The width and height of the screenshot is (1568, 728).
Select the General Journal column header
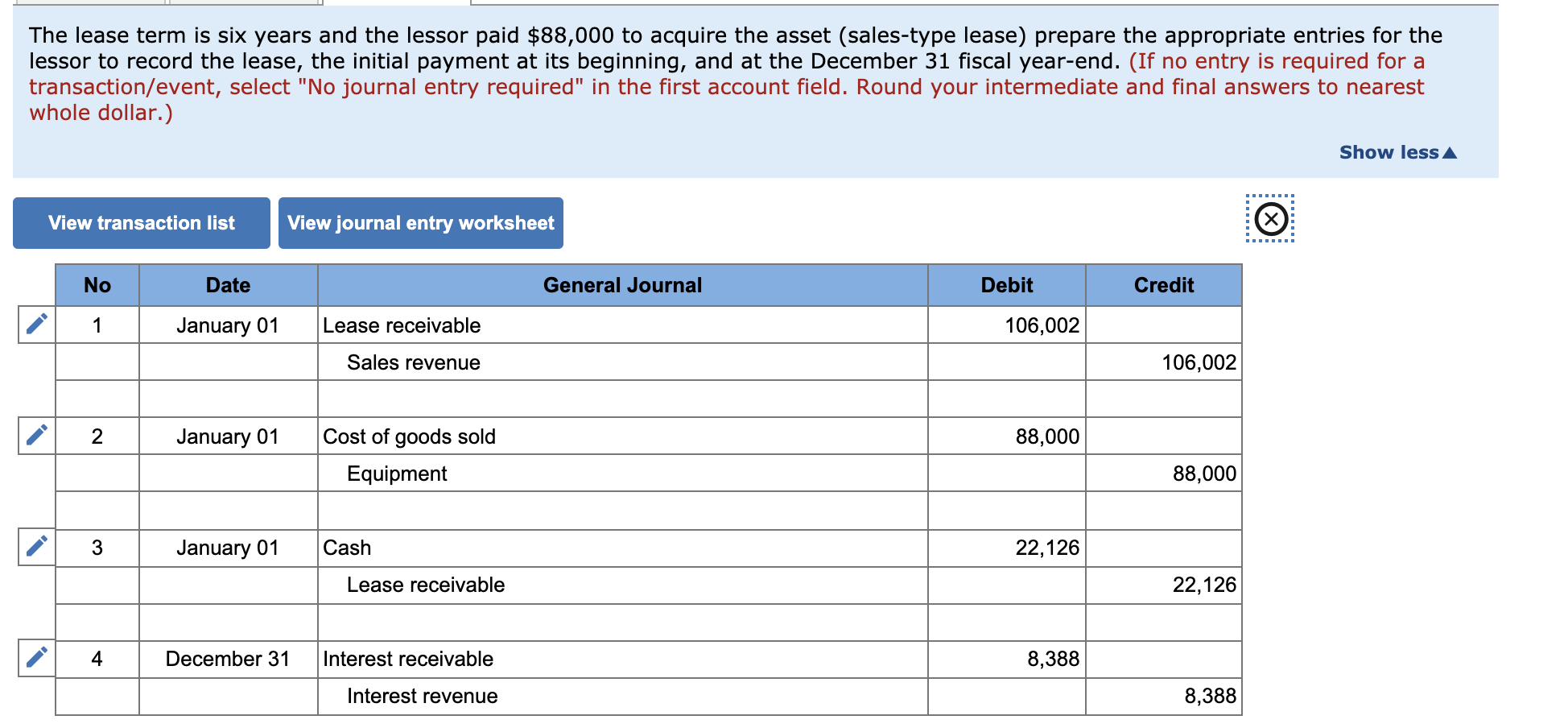click(x=623, y=285)
